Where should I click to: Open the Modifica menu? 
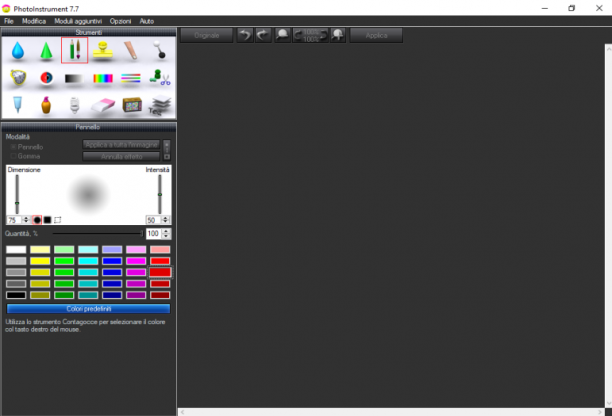(34, 21)
